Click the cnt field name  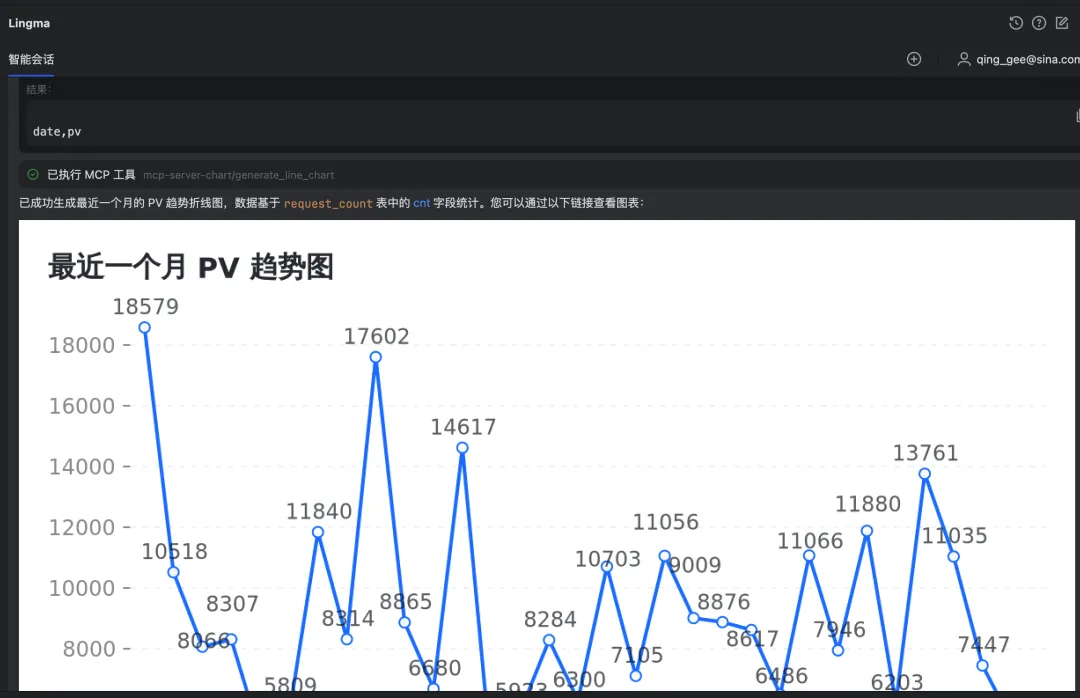point(422,203)
